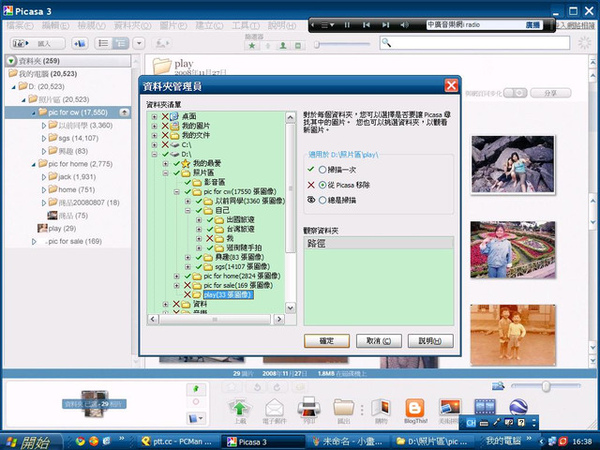Click the green pin hold-items icon in tray
This screenshot has width=600, height=450.
(196, 389)
